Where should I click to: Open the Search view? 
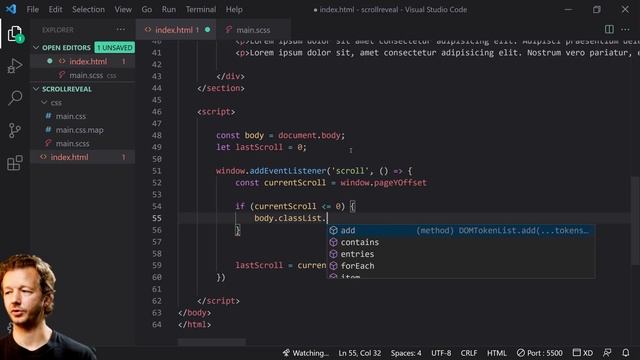point(15,98)
